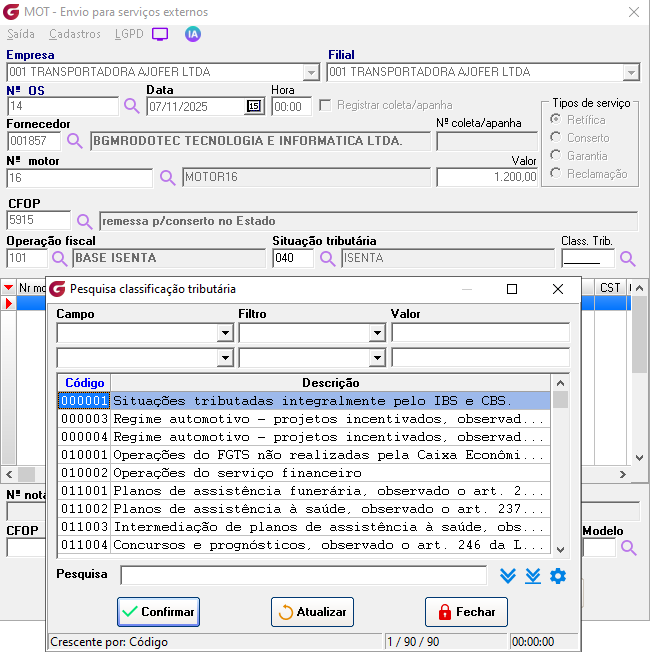Open first Filtro dropdown
This screenshot has height=652, width=651.
click(x=377, y=333)
